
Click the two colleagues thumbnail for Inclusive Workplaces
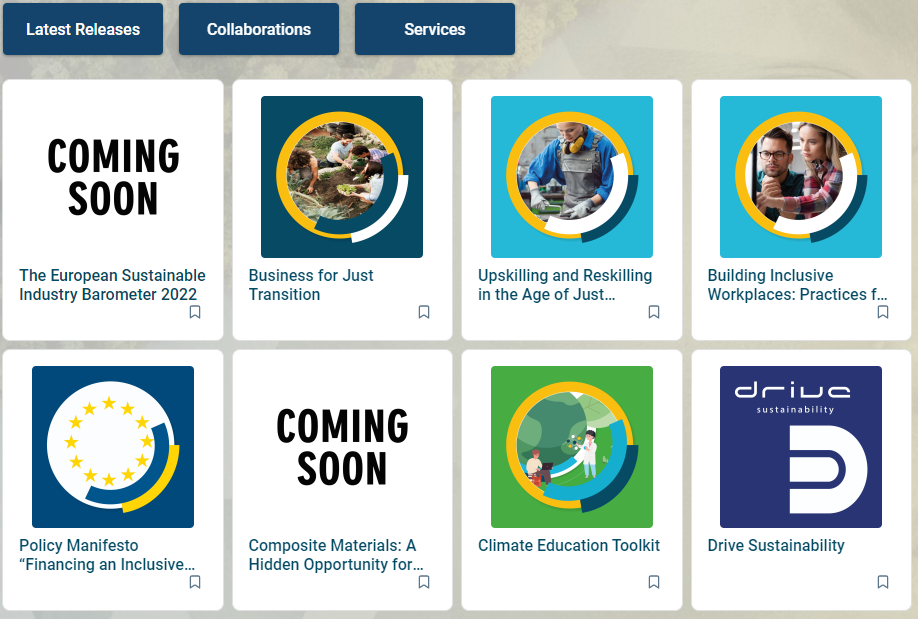coord(801,177)
